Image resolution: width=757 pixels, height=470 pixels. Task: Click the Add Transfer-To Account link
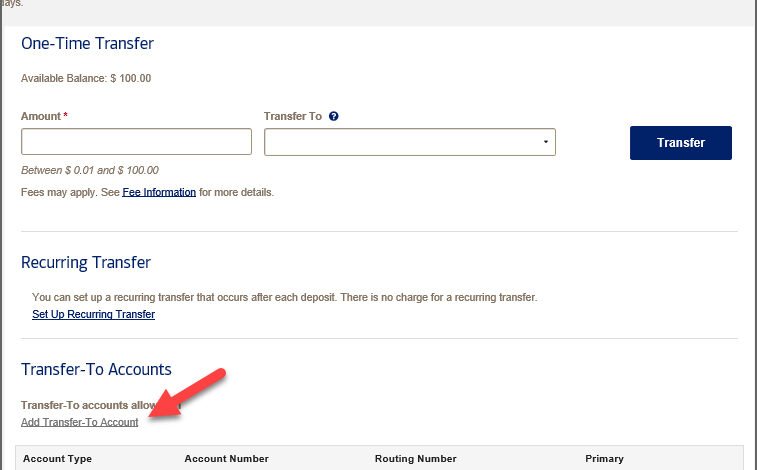coord(80,422)
